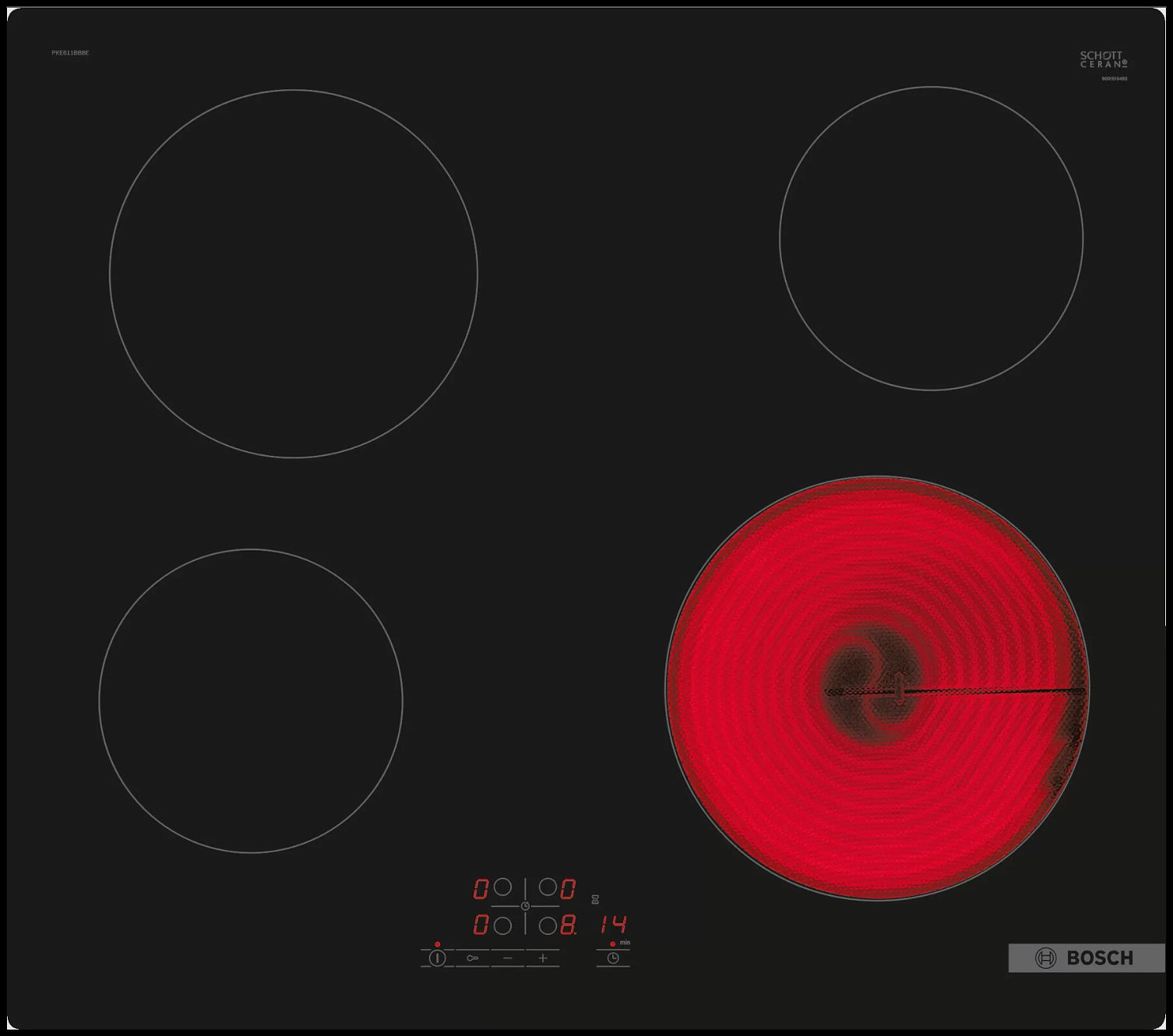Tap the rear left heat level 0 display
Viewport: 1173px width, 1036px height.
(481, 888)
